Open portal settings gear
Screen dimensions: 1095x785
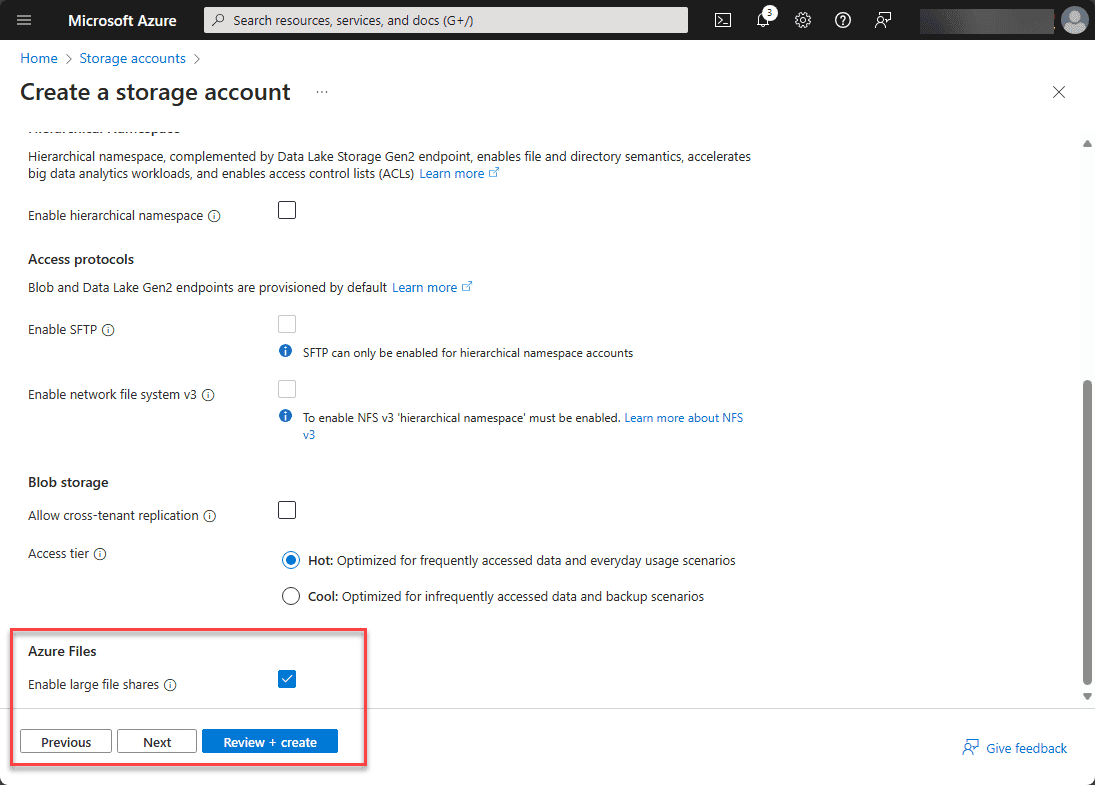pos(803,20)
